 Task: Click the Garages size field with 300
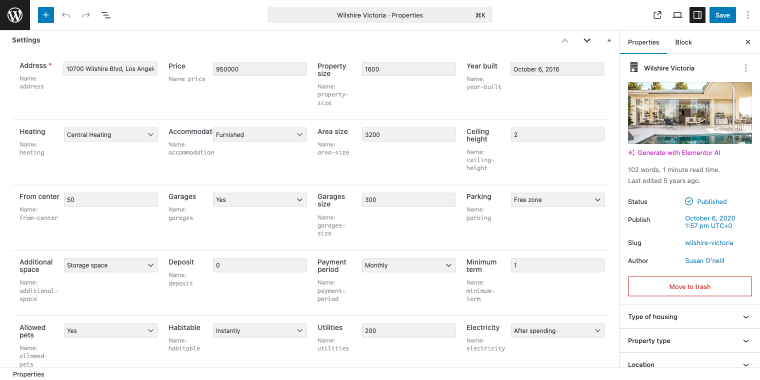409,200
